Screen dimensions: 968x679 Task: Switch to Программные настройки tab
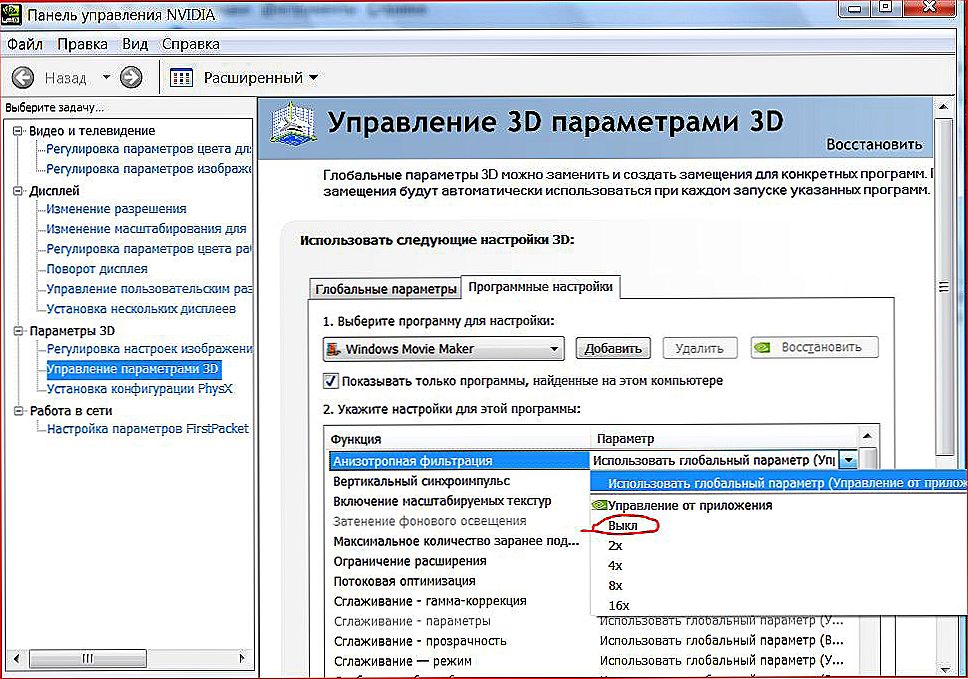pos(540,287)
